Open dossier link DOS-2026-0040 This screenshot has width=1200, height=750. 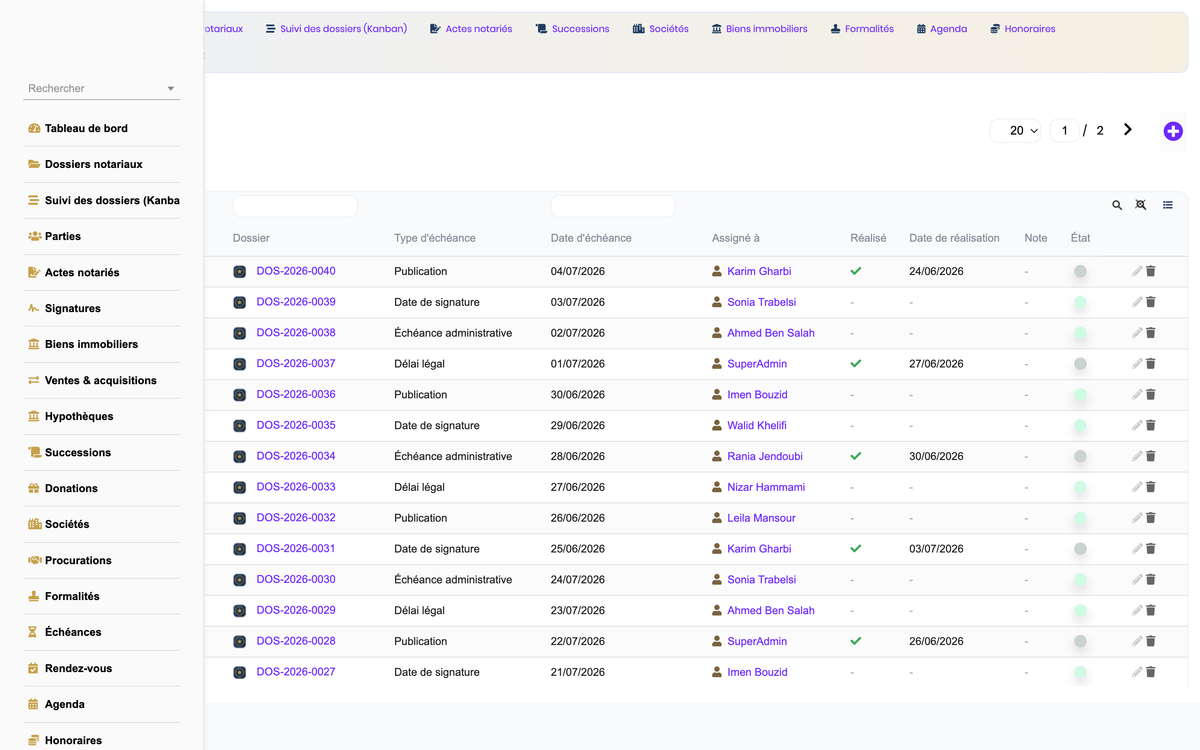pos(296,271)
